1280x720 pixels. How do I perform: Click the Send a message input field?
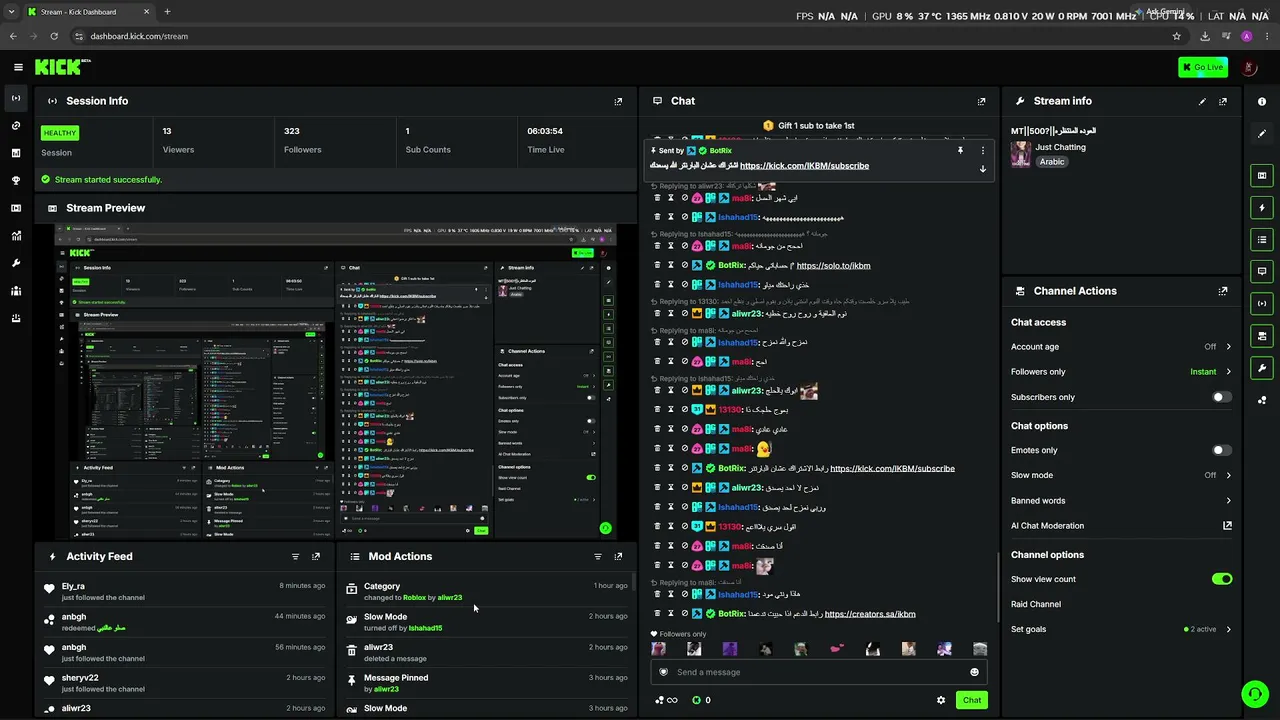pos(818,672)
